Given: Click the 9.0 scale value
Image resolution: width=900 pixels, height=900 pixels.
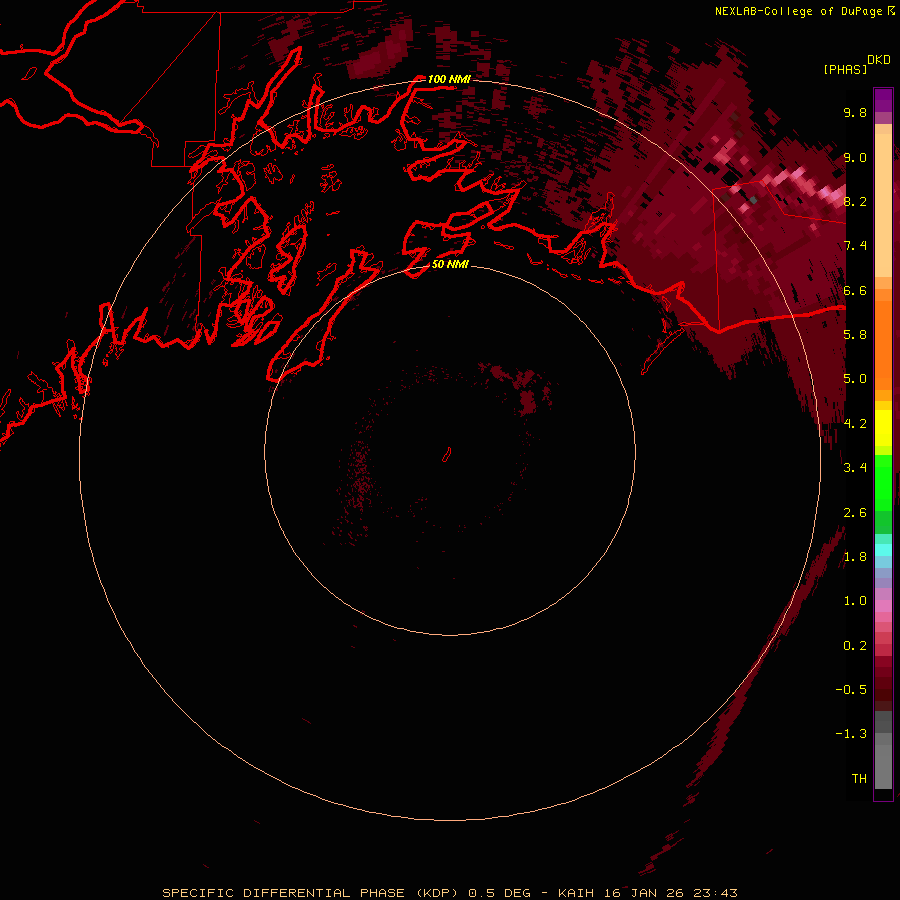Looking at the screenshot, I should click(855, 157).
